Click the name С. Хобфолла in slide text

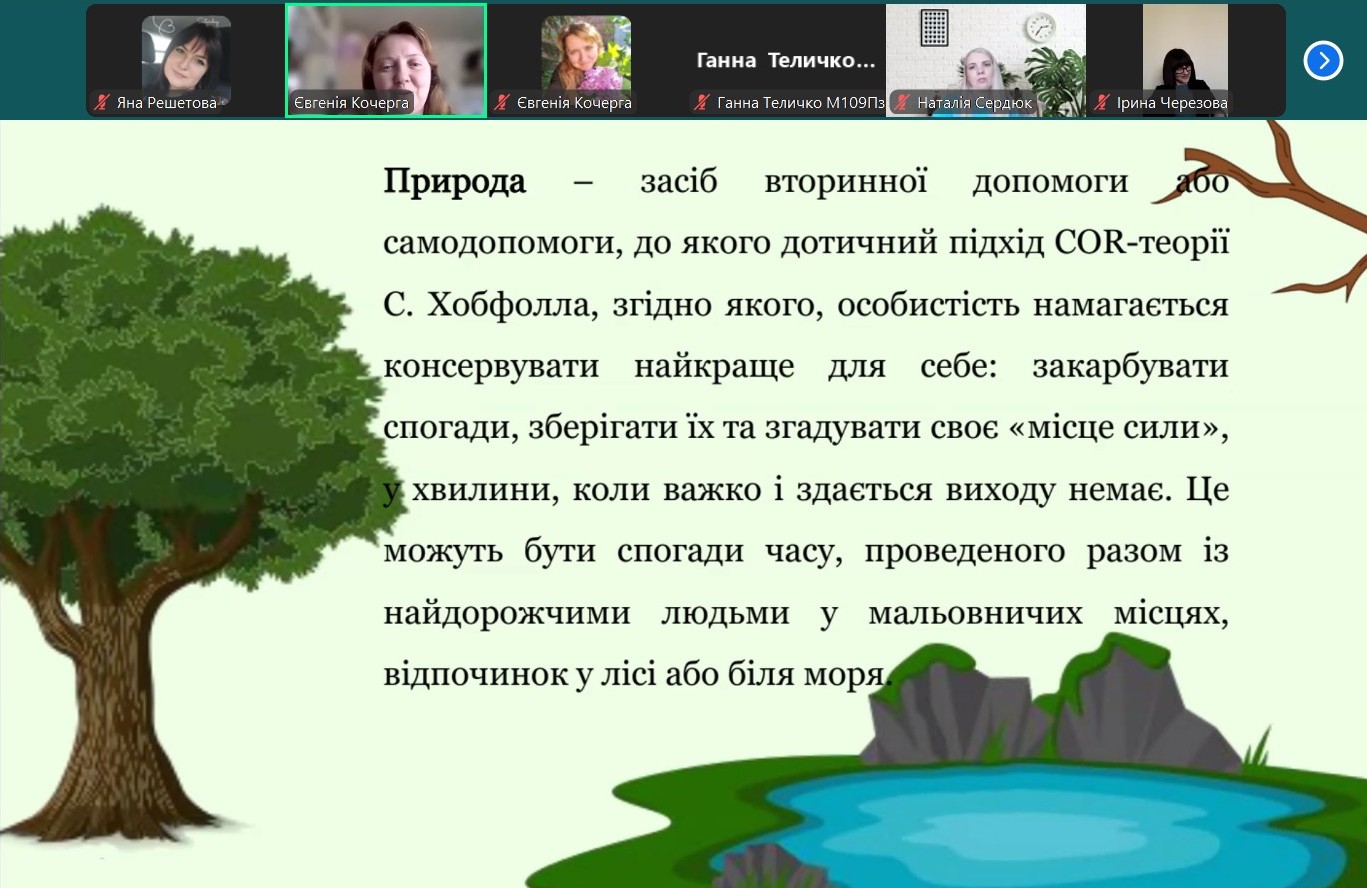point(491,305)
